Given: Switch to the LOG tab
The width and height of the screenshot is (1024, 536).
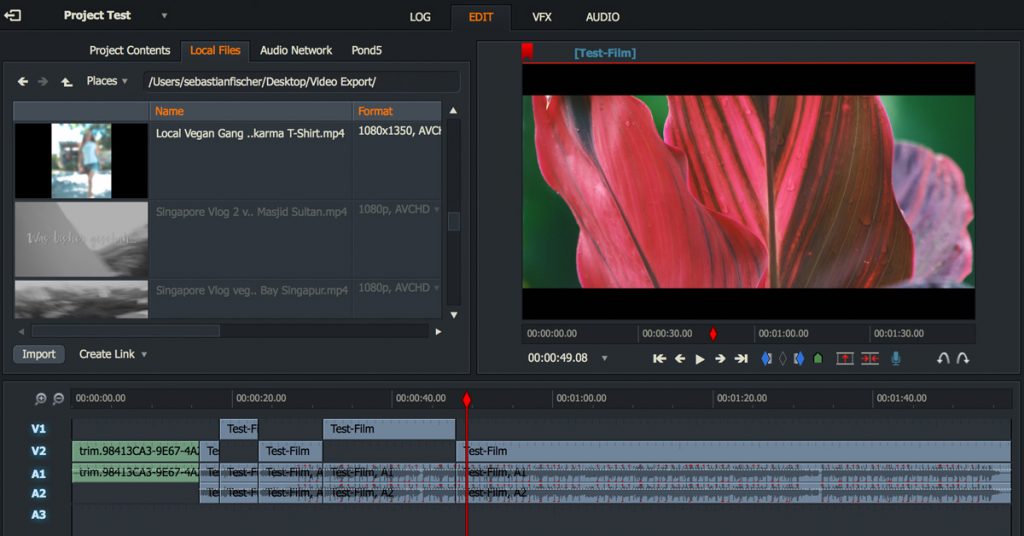Looking at the screenshot, I should click(x=420, y=17).
